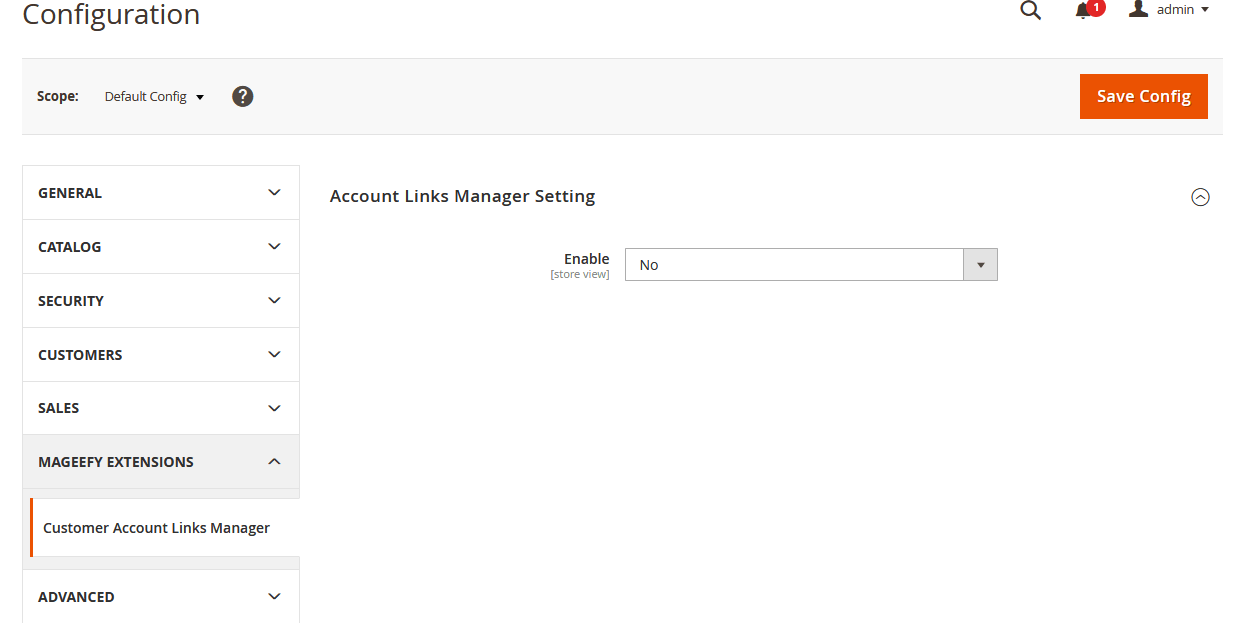Viewport: 1237px width, 623px height.
Task: Expand the SALES configuration section
Action: tap(160, 408)
